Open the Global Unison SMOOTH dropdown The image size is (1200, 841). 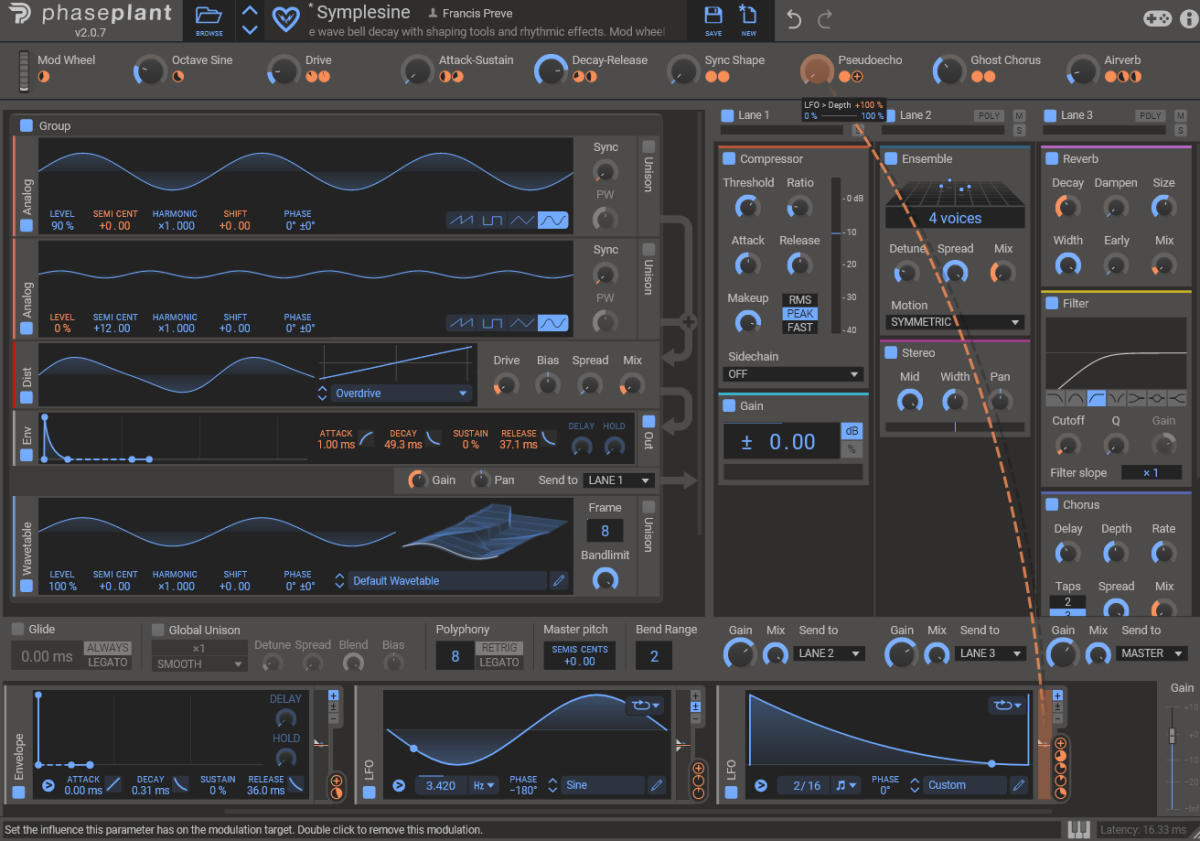click(200, 664)
